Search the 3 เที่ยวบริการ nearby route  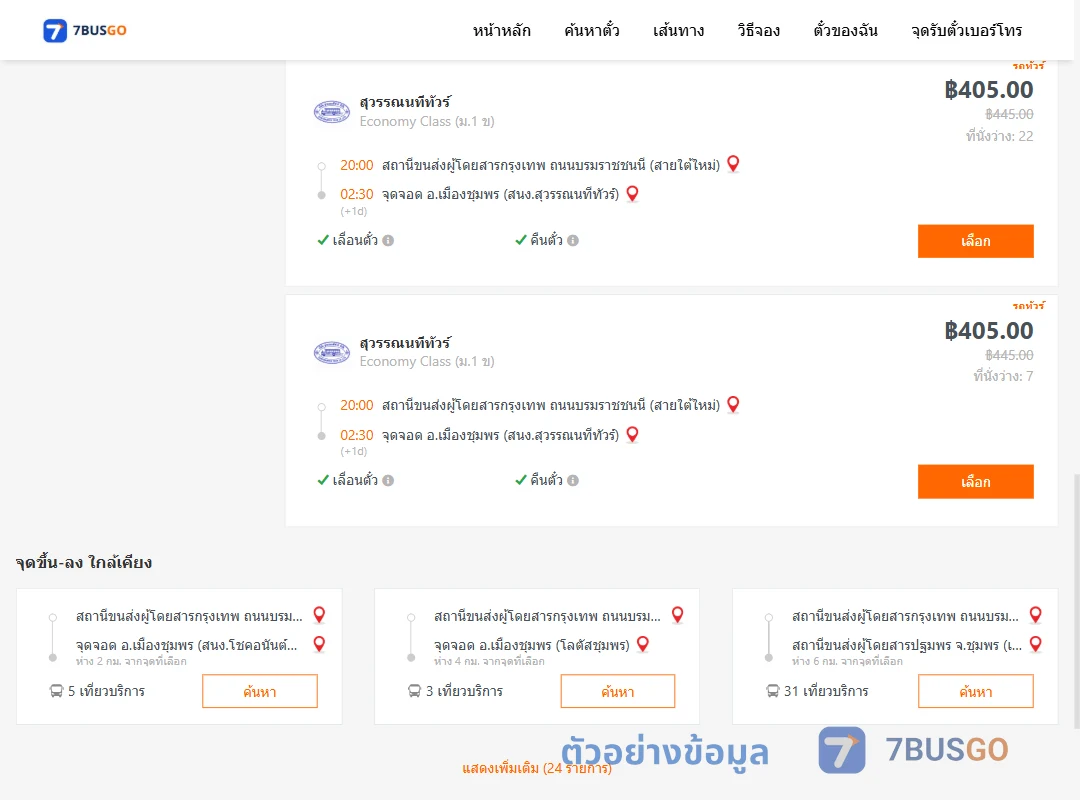click(x=618, y=691)
